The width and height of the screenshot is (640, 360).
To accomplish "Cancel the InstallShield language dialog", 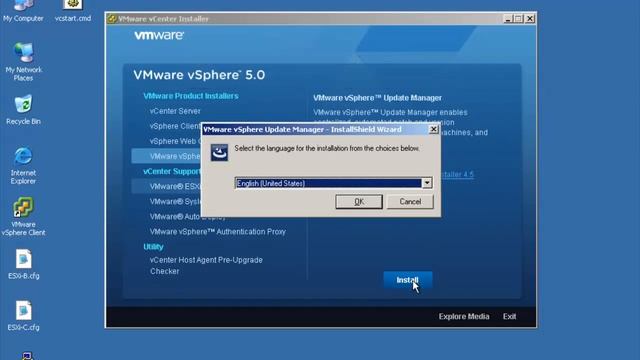I will coord(410,202).
